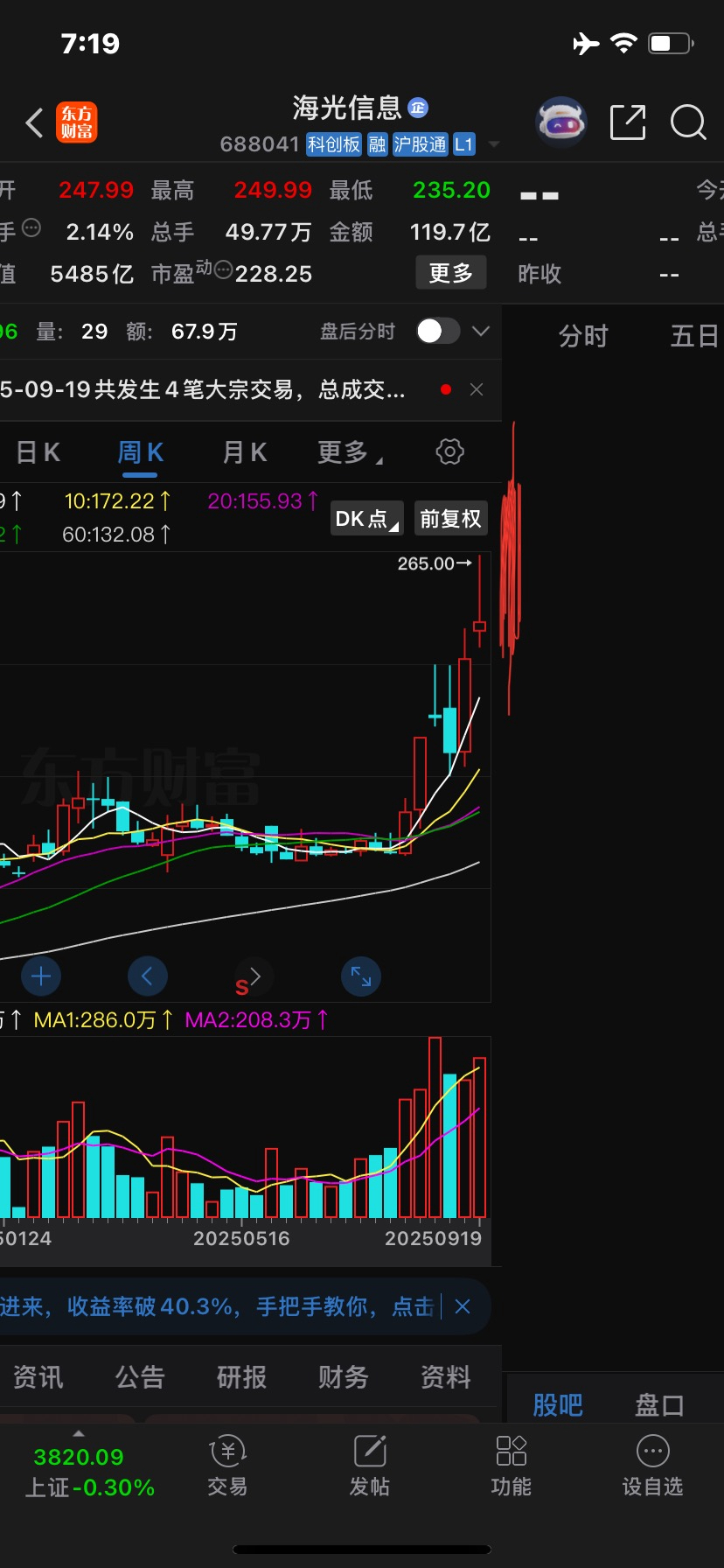Switch to 日K tab
The height and width of the screenshot is (1568, 724).
click(x=38, y=452)
